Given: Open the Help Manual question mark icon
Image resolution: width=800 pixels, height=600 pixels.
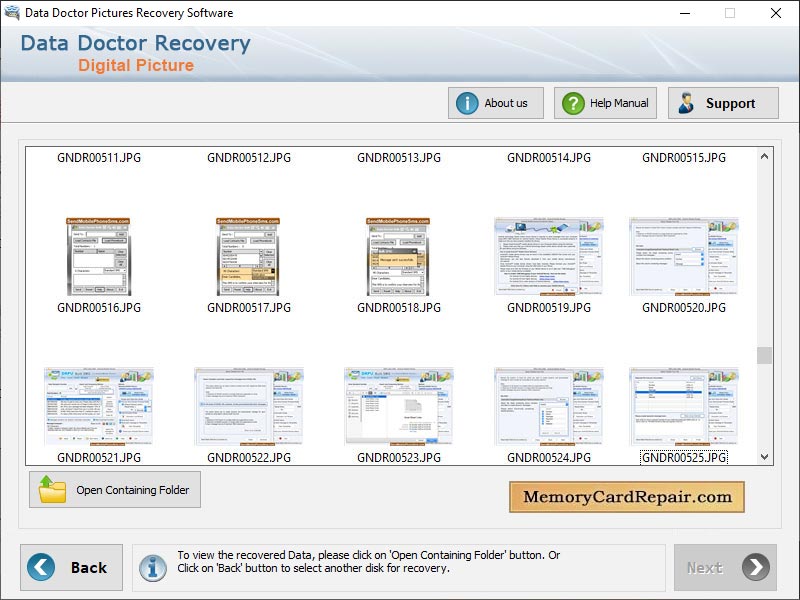Looking at the screenshot, I should (x=571, y=102).
